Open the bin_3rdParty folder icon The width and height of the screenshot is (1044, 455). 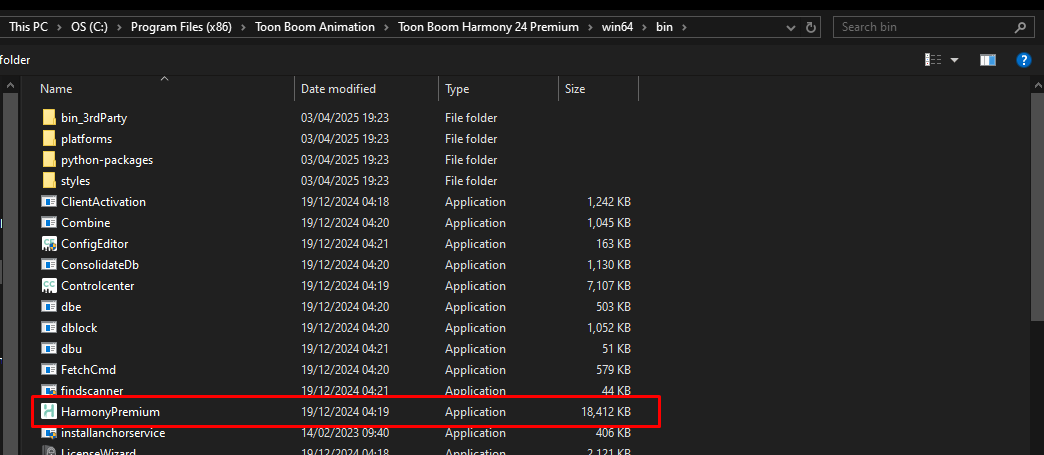pyautogui.click(x=49, y=118)
